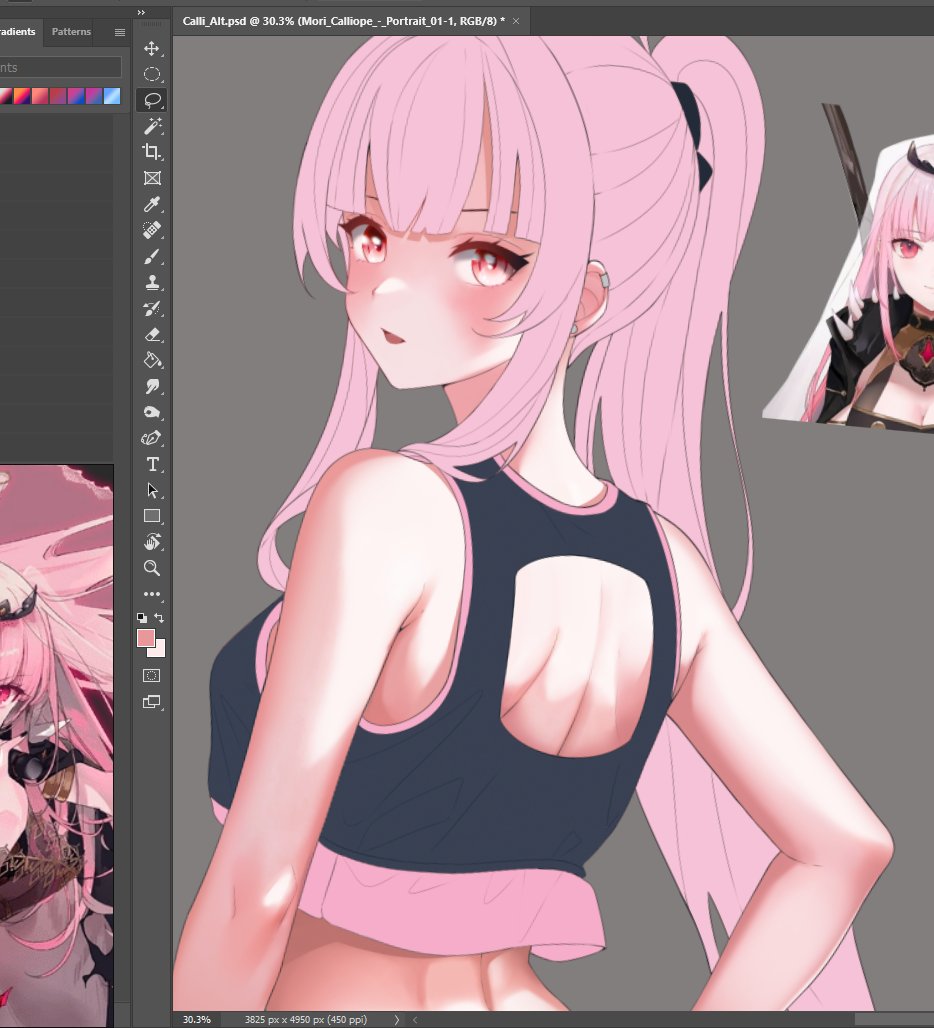Close the Calli_Alt.psd document tab

coord(516,21)
